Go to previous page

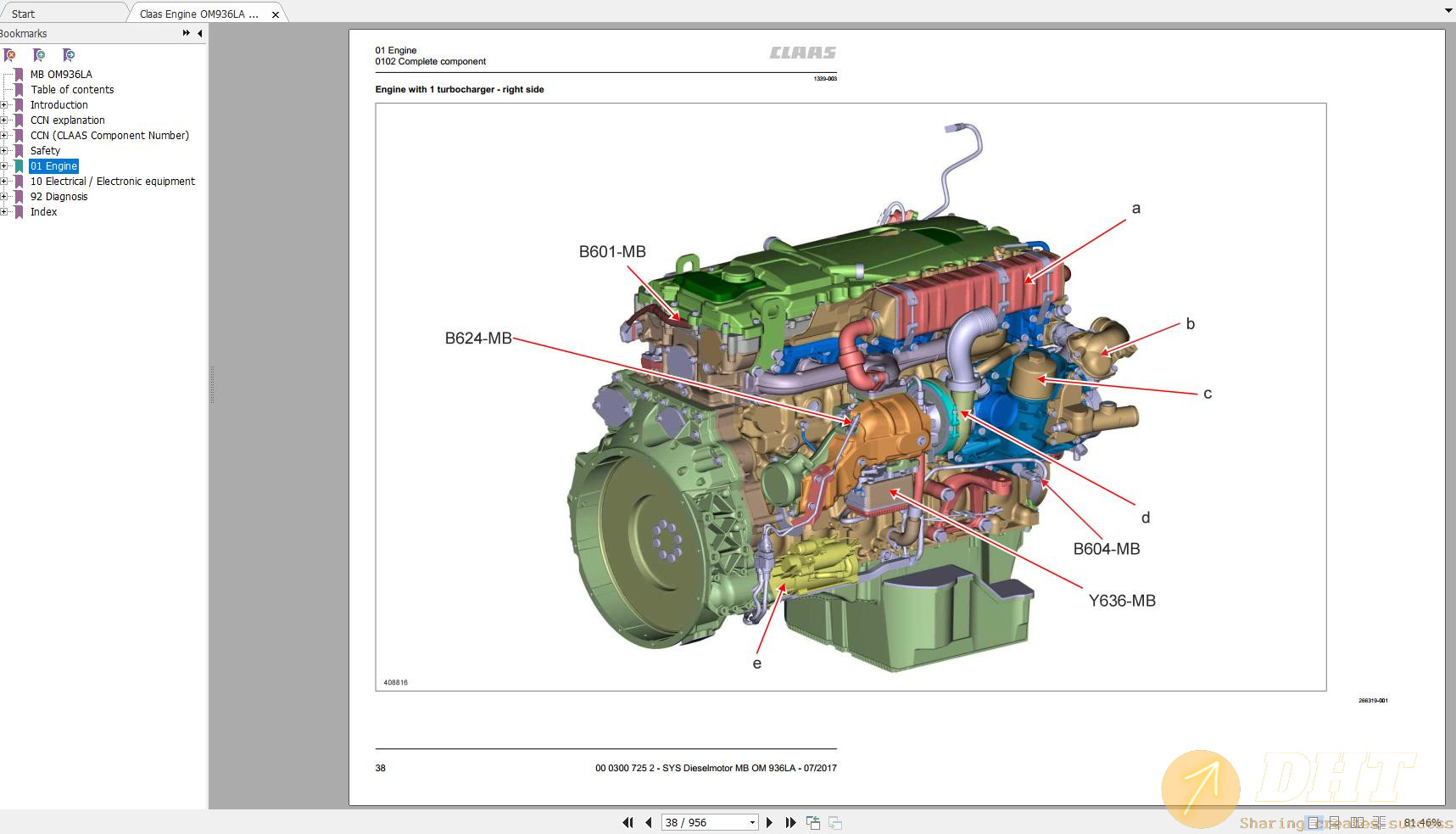coord(649,822)
